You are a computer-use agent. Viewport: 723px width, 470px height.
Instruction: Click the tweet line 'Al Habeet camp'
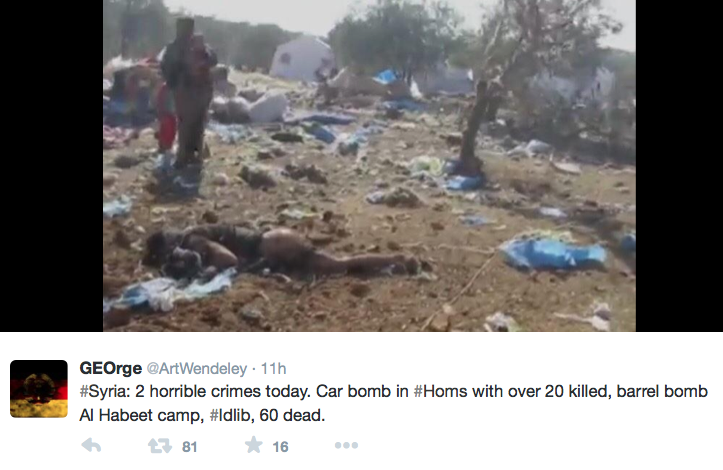[141, 416]
